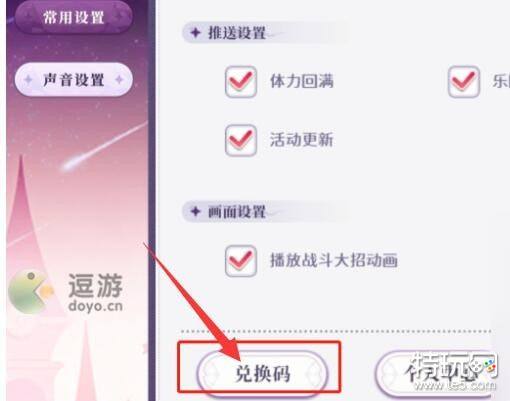Click the doyo Pac-Man logo icon
This screenshot has width=510, height=401.
[x=31, y=292]
